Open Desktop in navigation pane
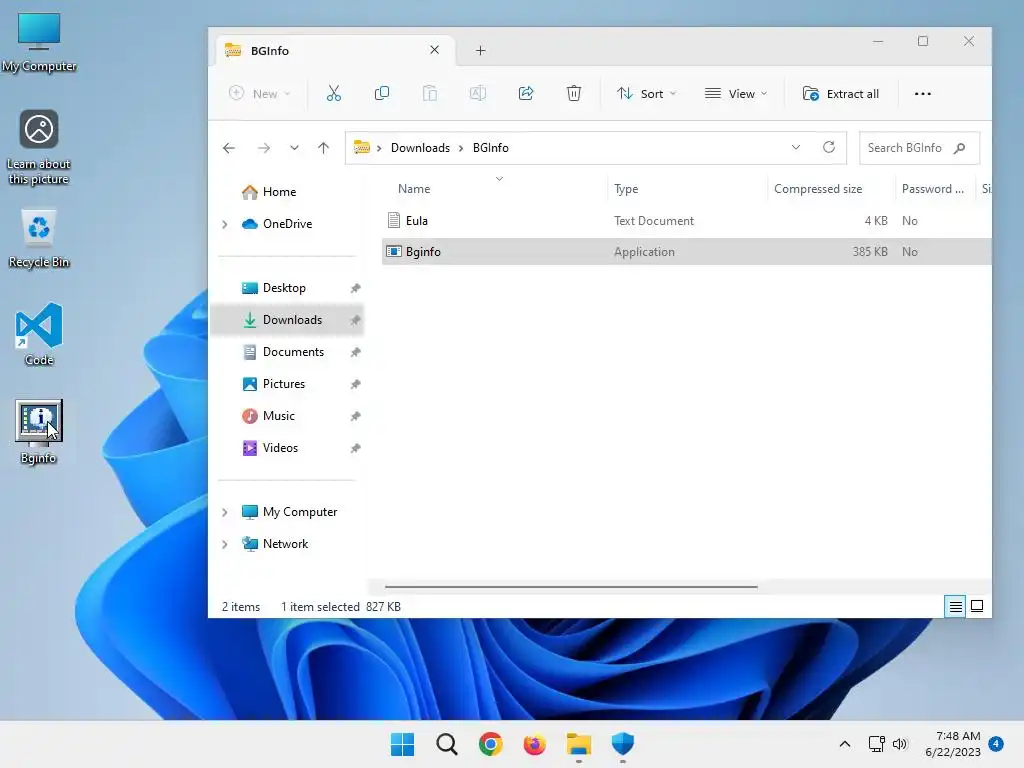The image size is (1024, 768). [286, 288]
